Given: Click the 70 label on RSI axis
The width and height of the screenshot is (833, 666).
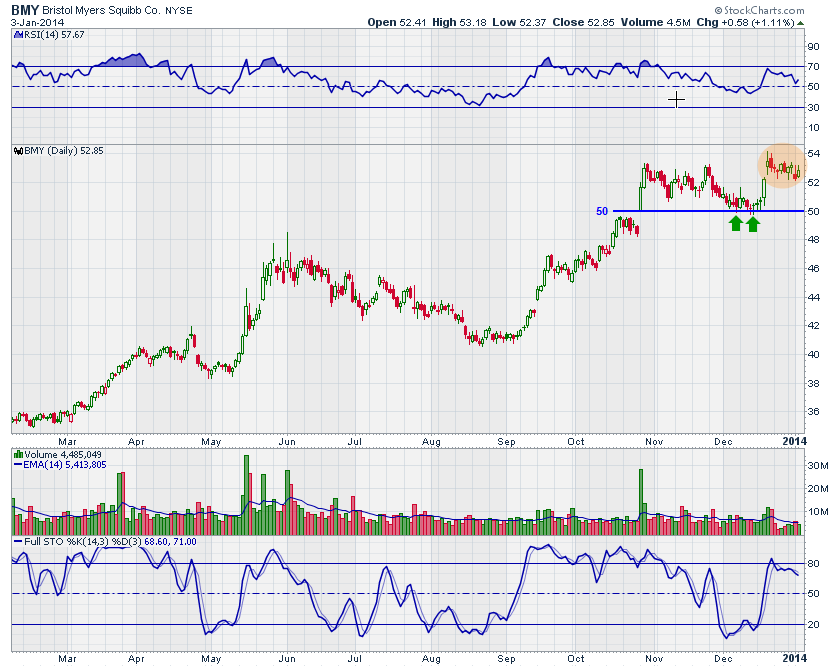Looking at the screenshot, I should pyautogui.click(x=813, y=67).
